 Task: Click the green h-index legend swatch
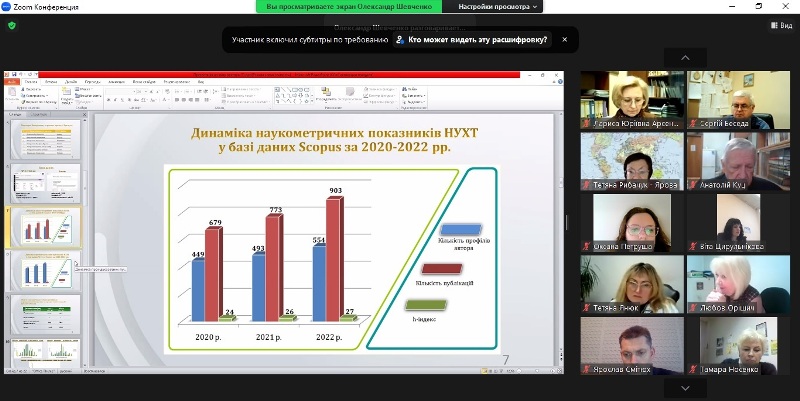pos(426,305)
